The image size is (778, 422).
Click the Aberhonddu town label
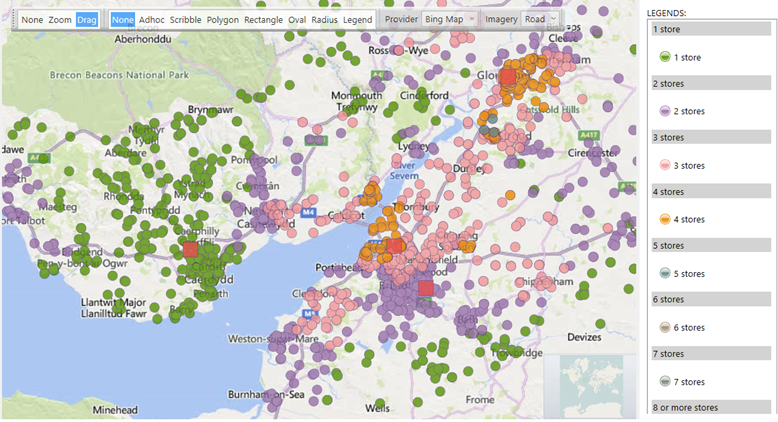tap(143, 39)
